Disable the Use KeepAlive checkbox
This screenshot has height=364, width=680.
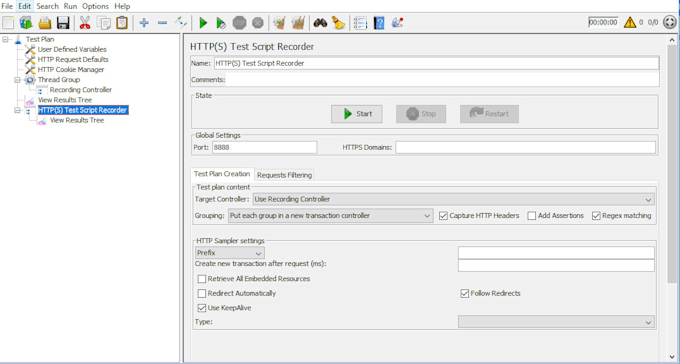point(202,308)
